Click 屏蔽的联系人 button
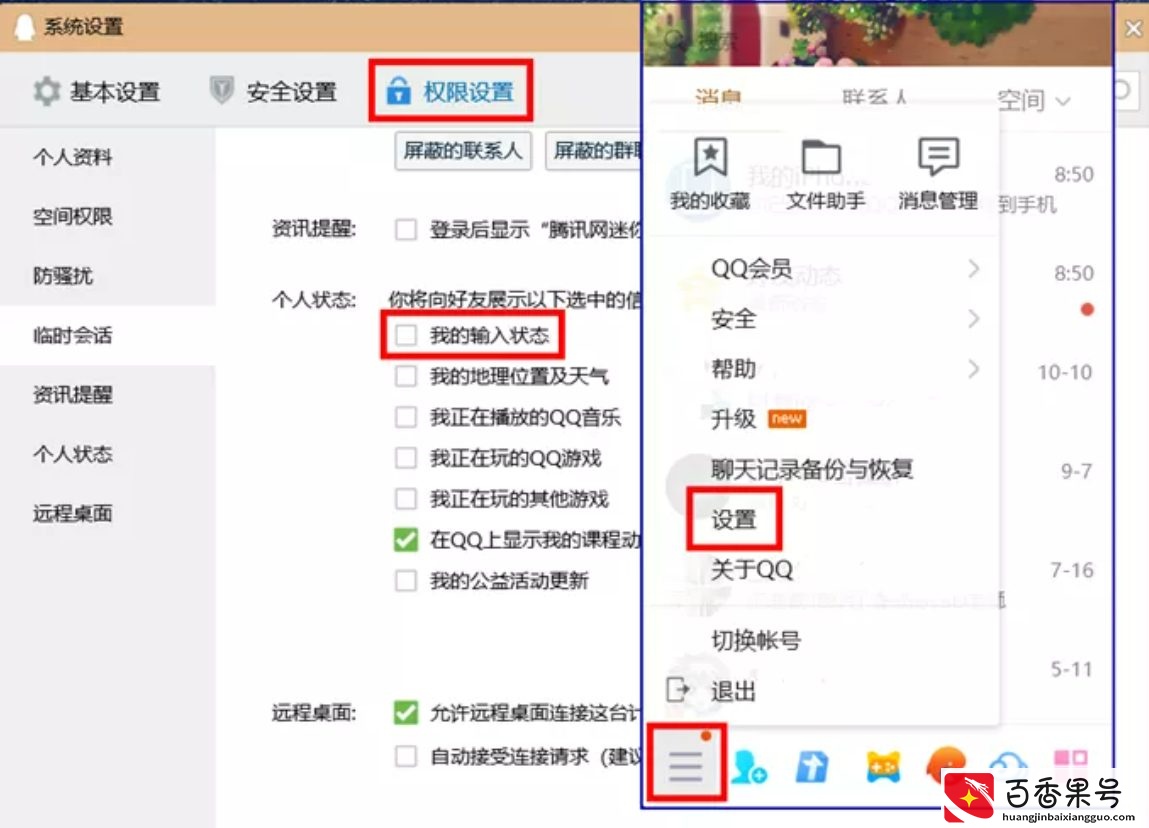1149x828 pixels. tap(462, 151)
